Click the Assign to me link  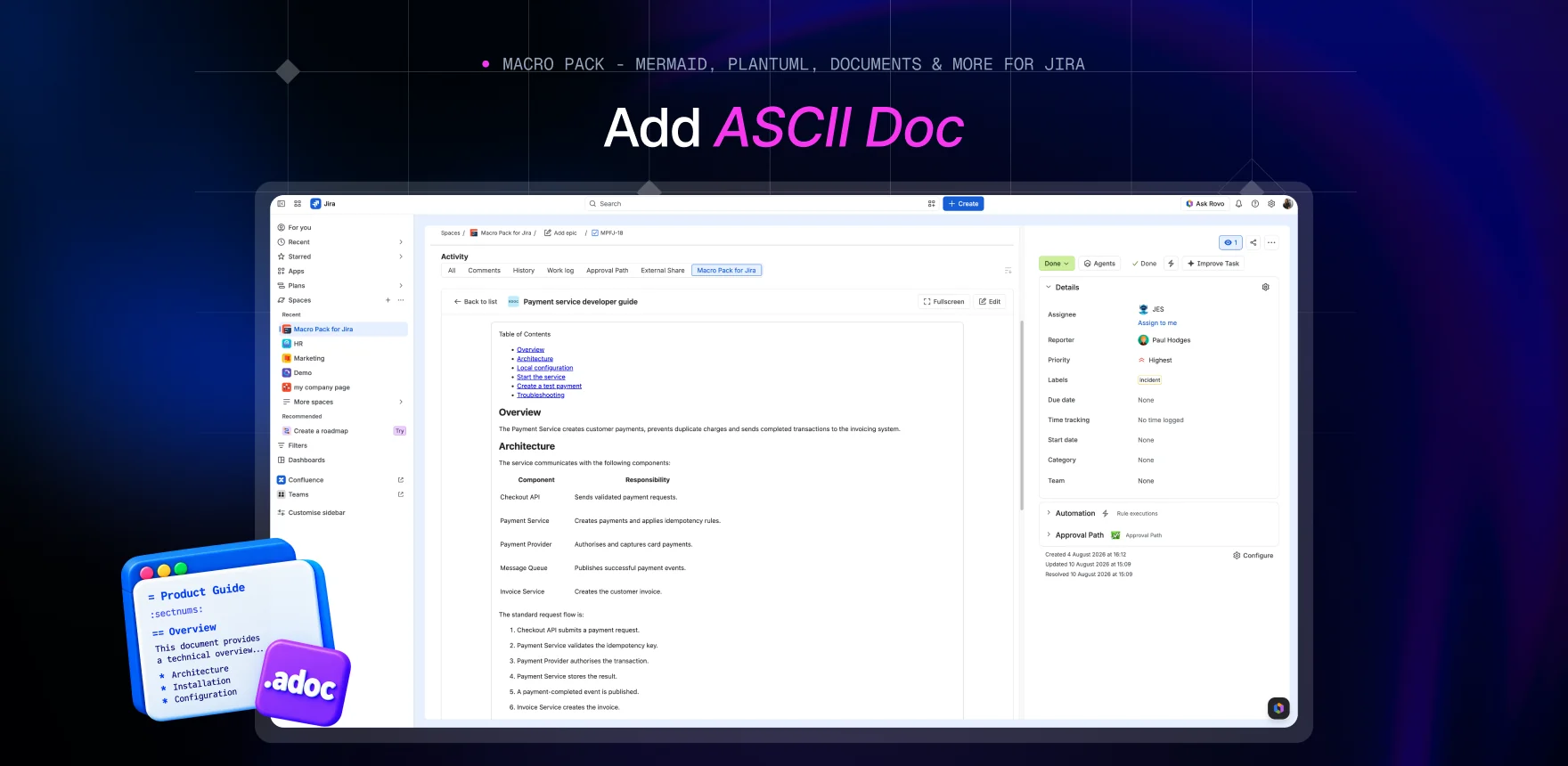(1157, 323)
